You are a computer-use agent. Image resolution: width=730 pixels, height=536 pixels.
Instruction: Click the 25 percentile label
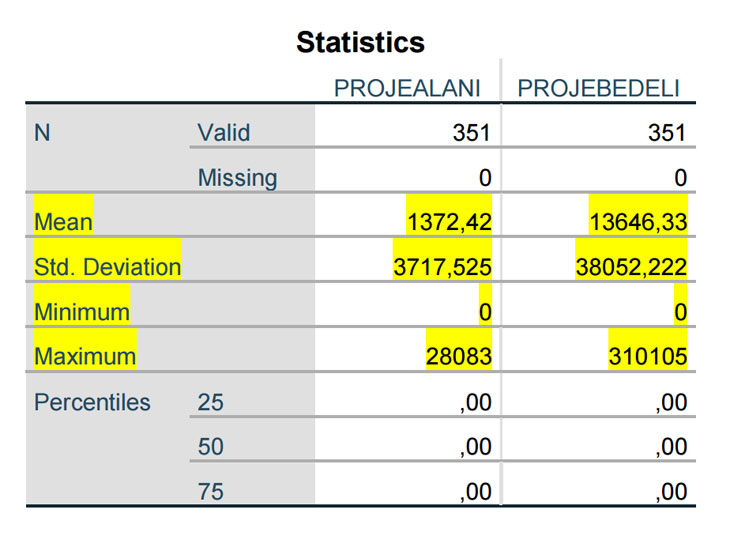click(x=210, y=402)
